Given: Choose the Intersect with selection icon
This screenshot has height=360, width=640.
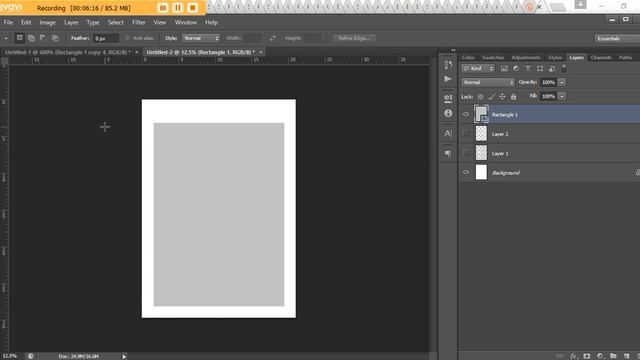Looking at the screenshot, I should (x=55, y=38).
